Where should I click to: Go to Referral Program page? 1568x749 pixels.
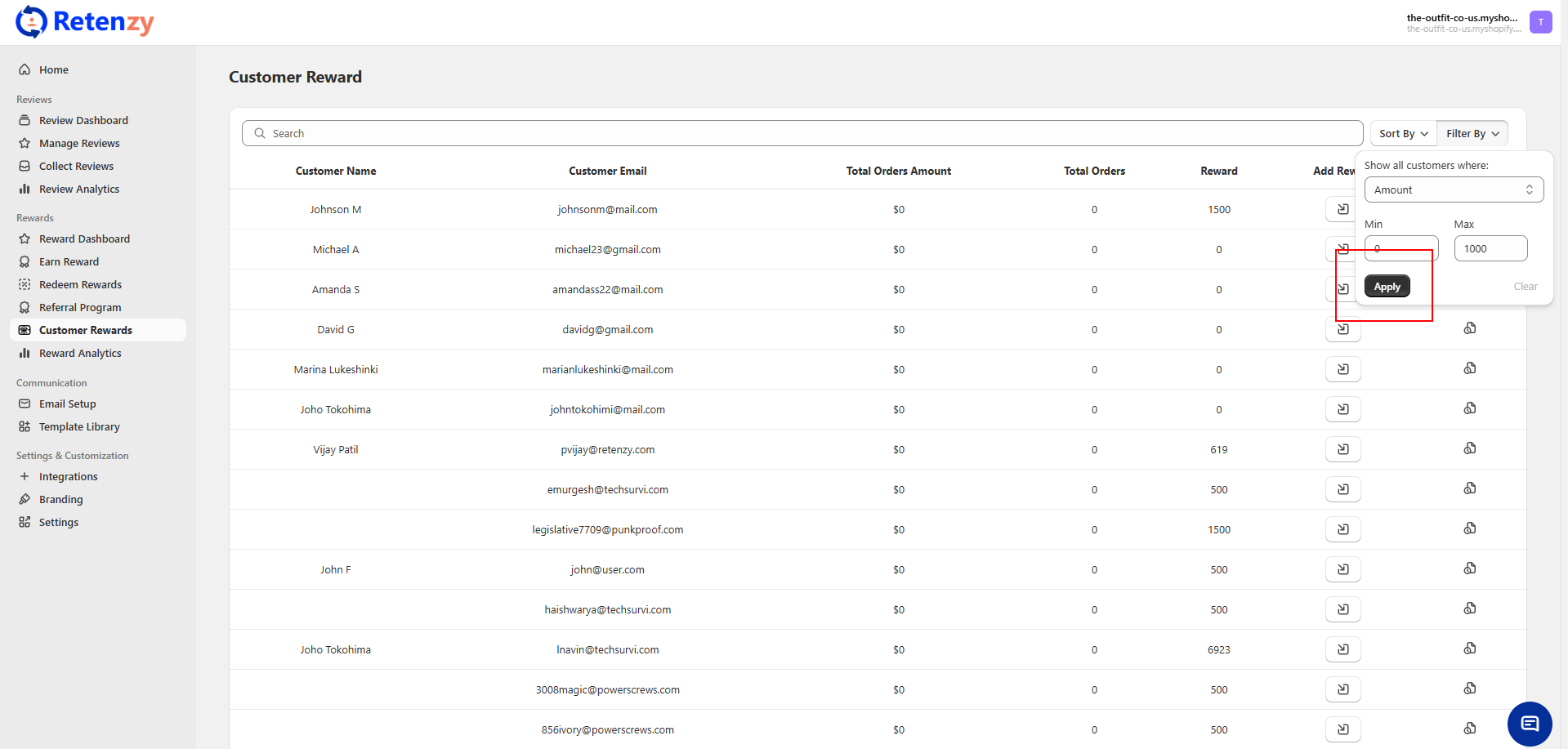tap(80, 308)
